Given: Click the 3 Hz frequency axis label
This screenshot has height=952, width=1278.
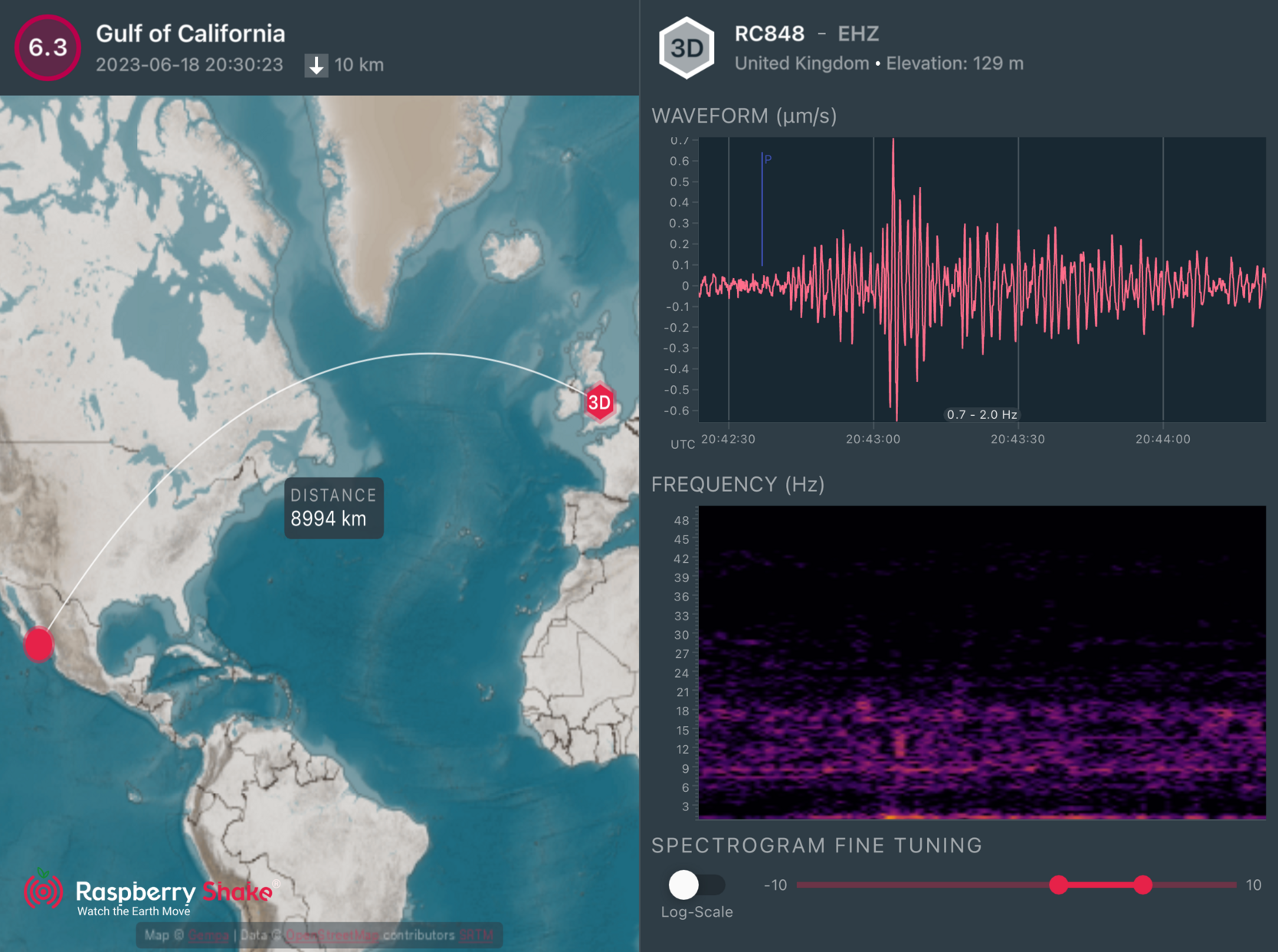Looking at the screenshot, I should (685, 806).
